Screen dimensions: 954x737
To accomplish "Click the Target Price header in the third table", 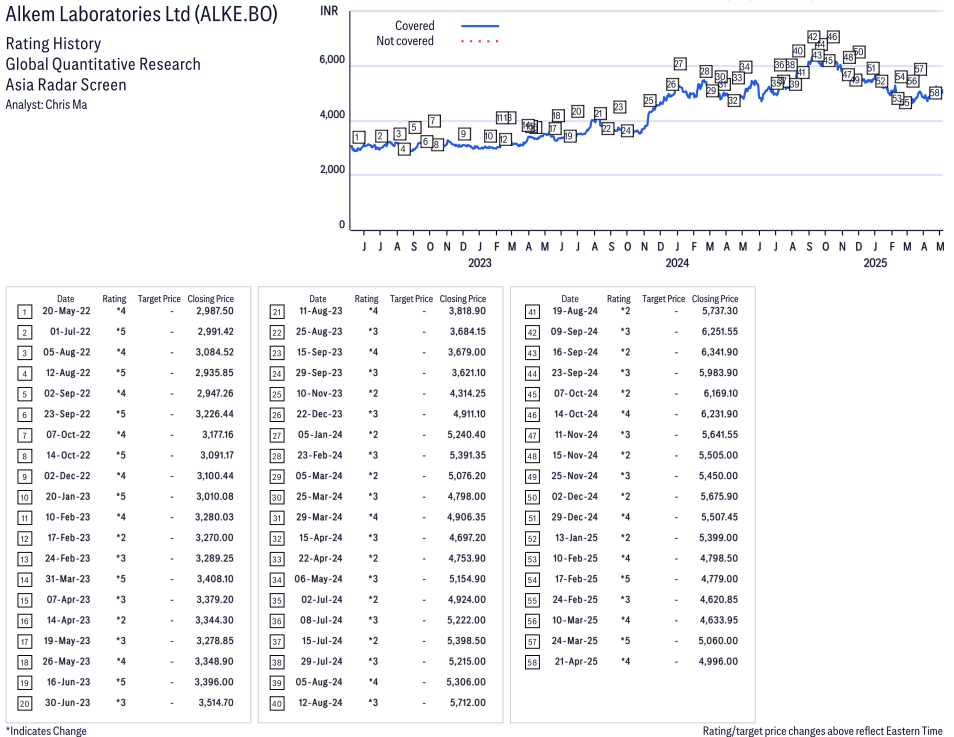I will point(663,299).
